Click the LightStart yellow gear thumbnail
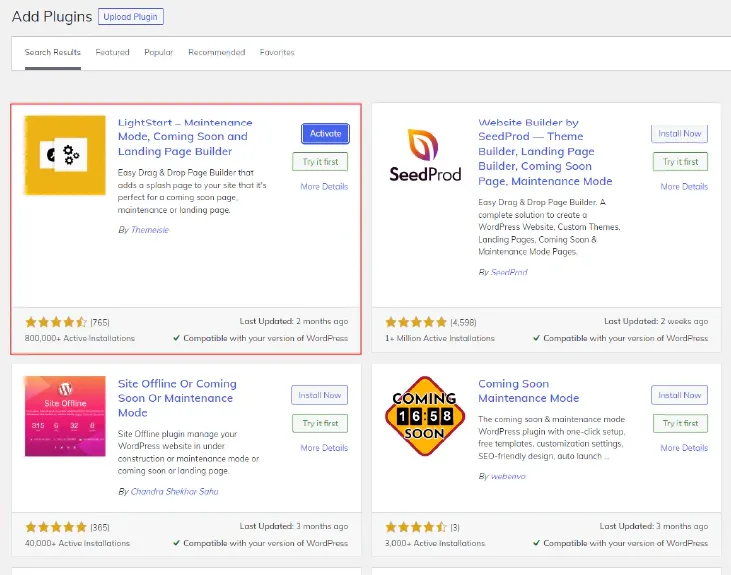This screenshot has height=575, width=731. coord(65,155)
